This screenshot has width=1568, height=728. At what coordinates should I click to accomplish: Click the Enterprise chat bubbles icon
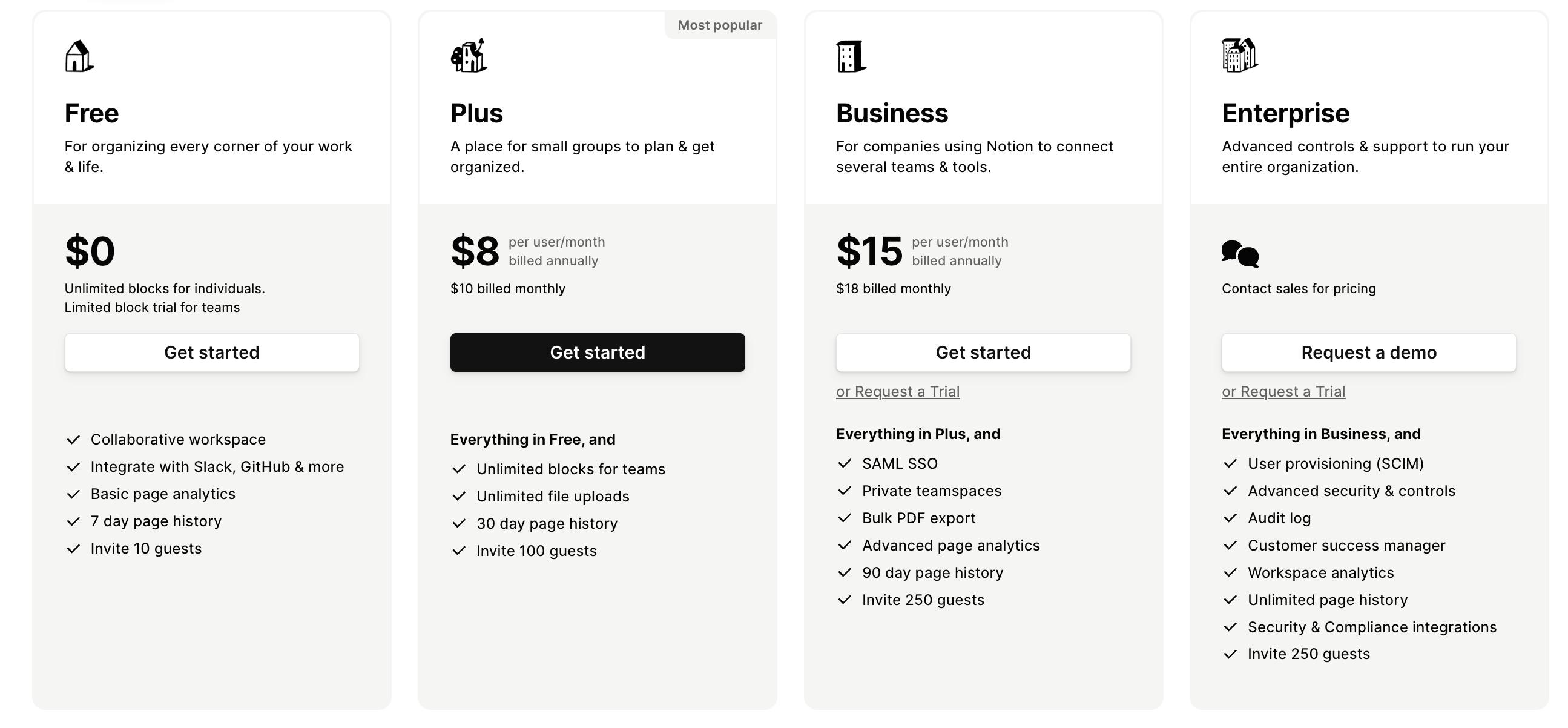(1240, 254)
